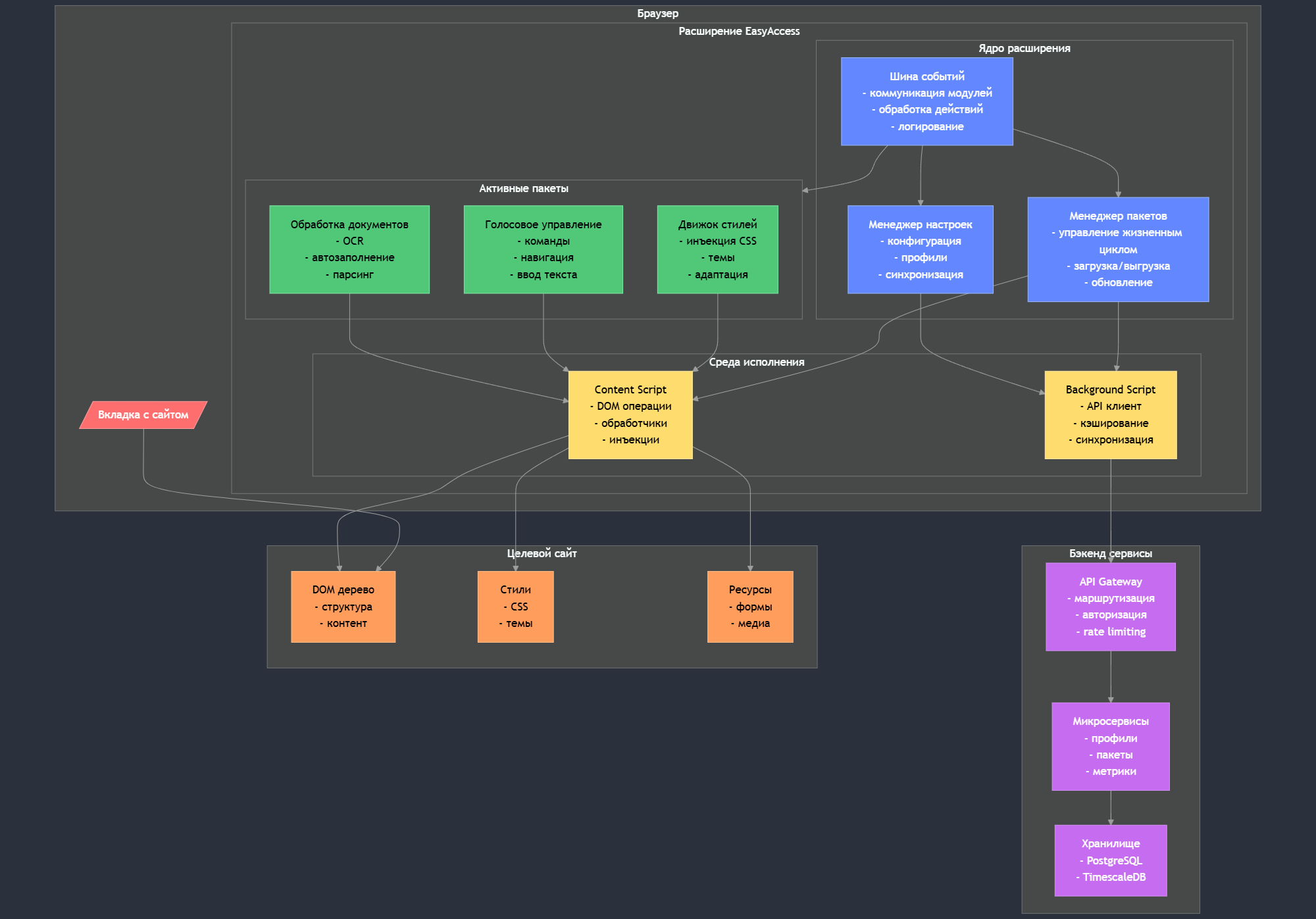The image size is (1316, 919).
Task: Click the red Вкладка с сайтом shape
Action: point(143,414)
